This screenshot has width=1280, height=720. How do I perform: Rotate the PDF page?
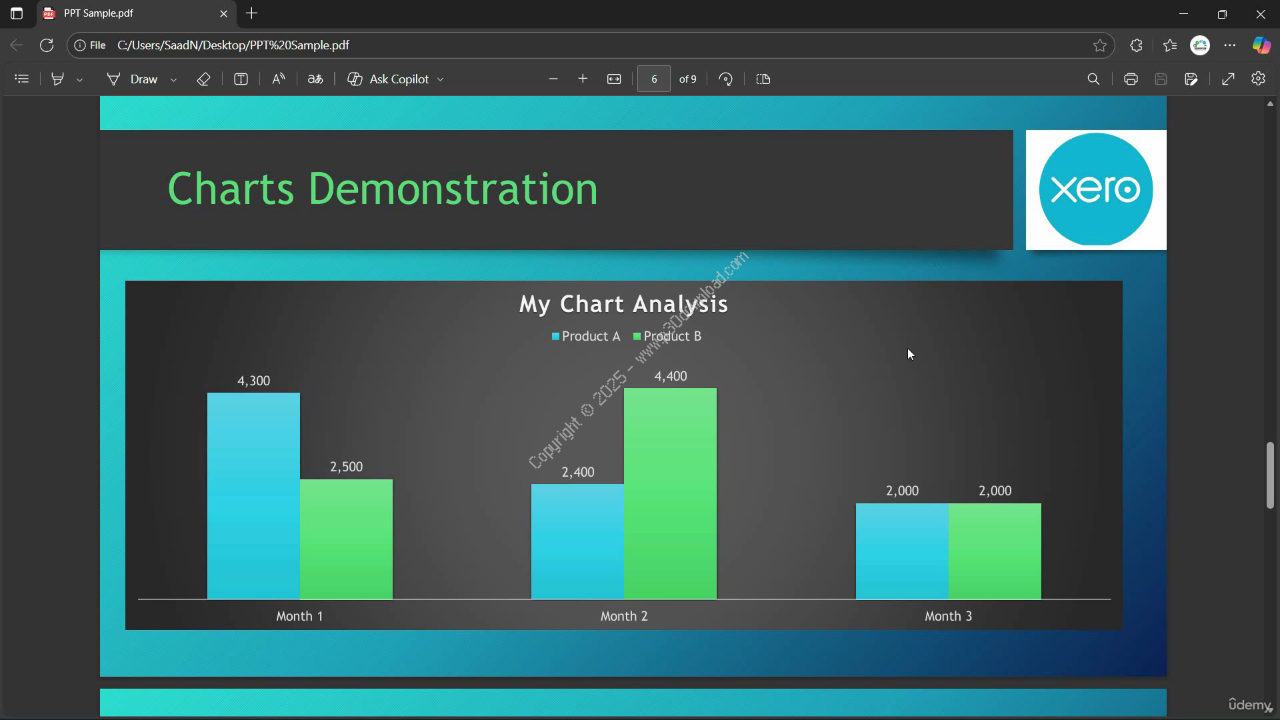tap(726, 79)
